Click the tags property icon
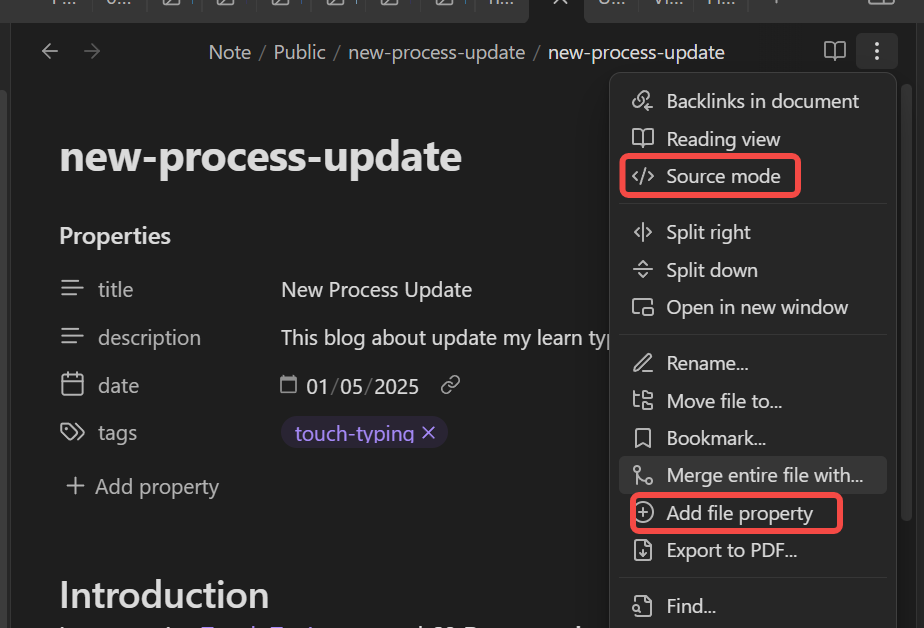 tap(72, 433)
